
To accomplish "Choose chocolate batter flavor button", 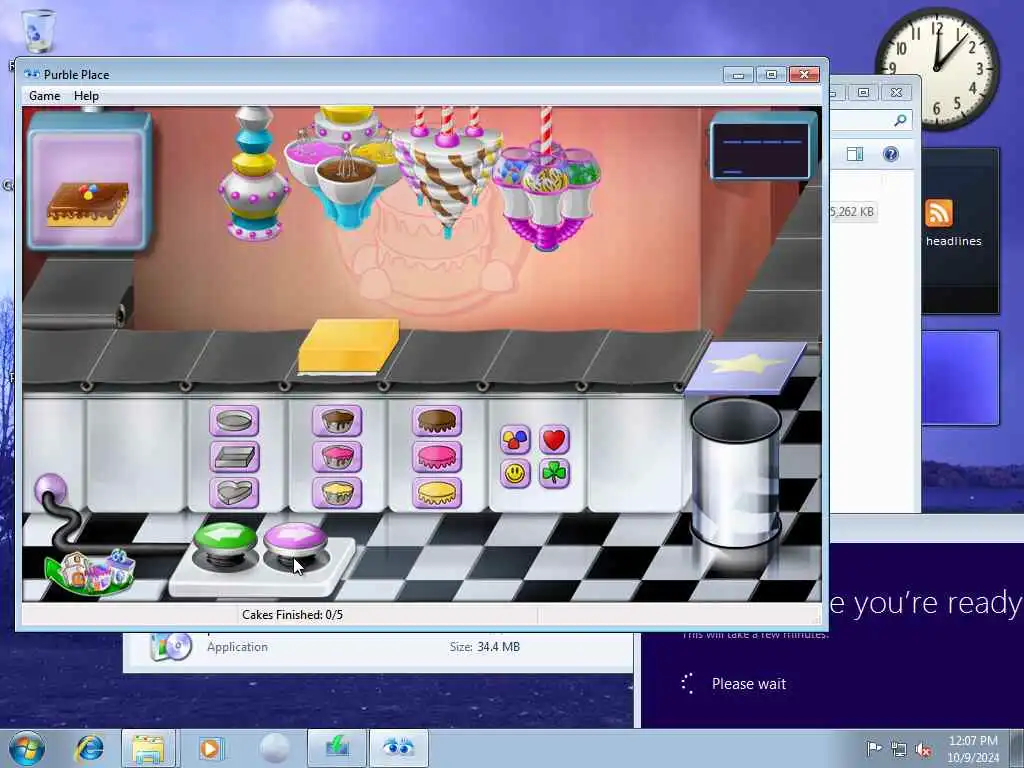I will click(337, 421).
